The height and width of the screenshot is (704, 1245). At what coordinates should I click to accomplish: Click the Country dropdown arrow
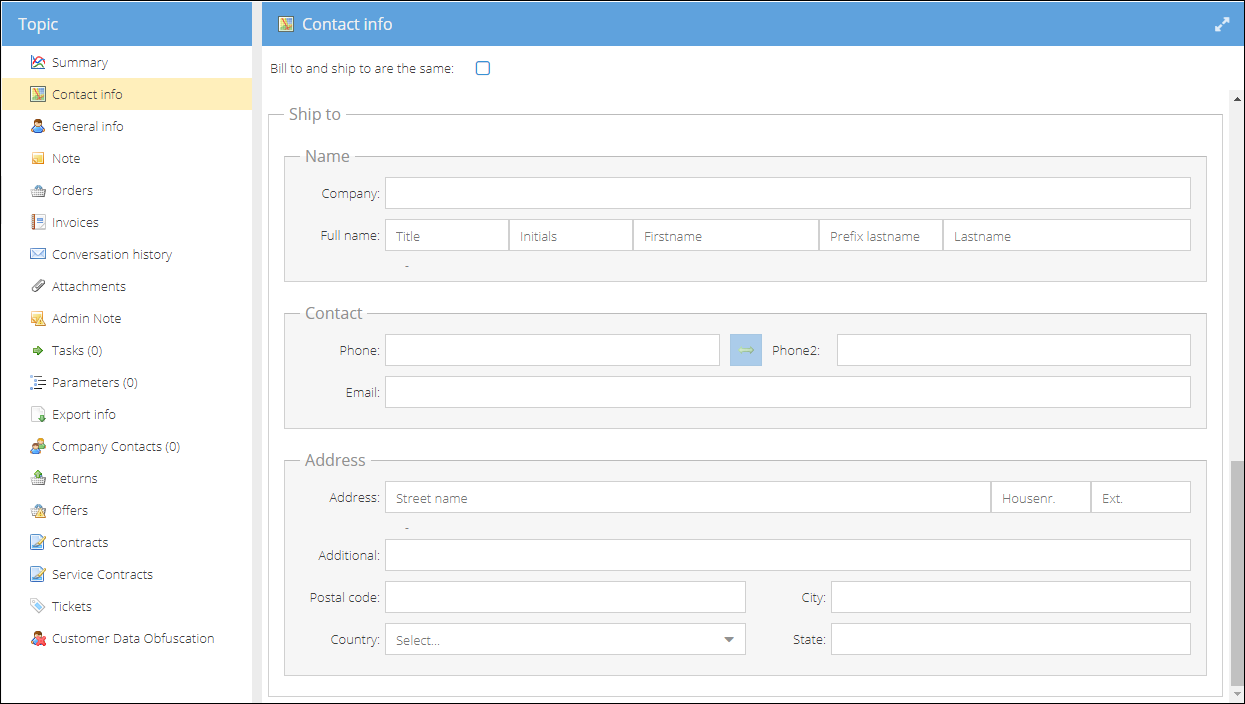[729, 640]
